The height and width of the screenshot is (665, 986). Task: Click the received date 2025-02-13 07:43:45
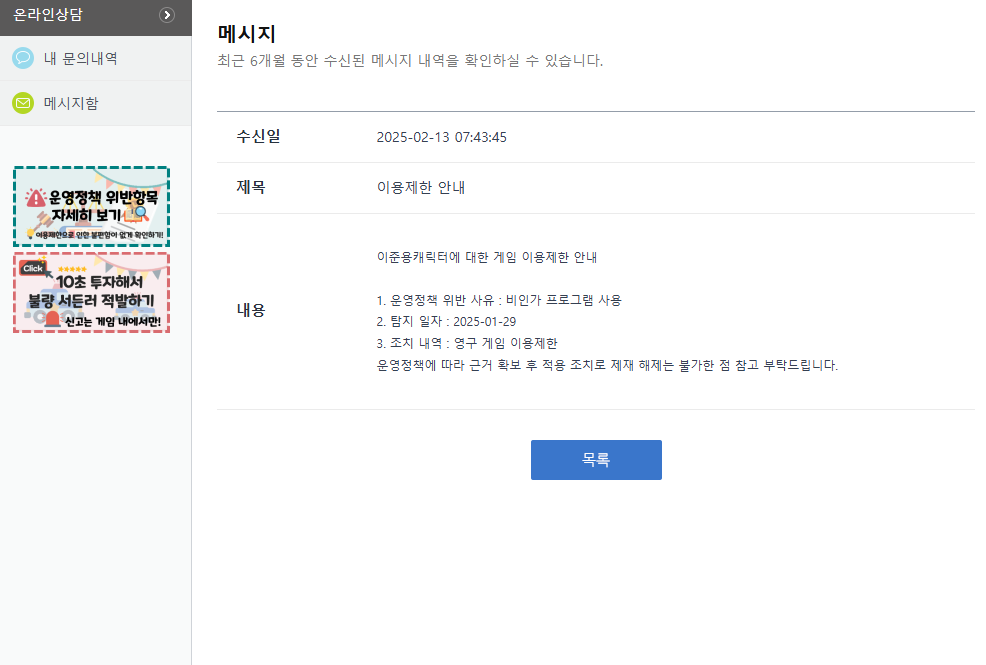click(441, 137)
